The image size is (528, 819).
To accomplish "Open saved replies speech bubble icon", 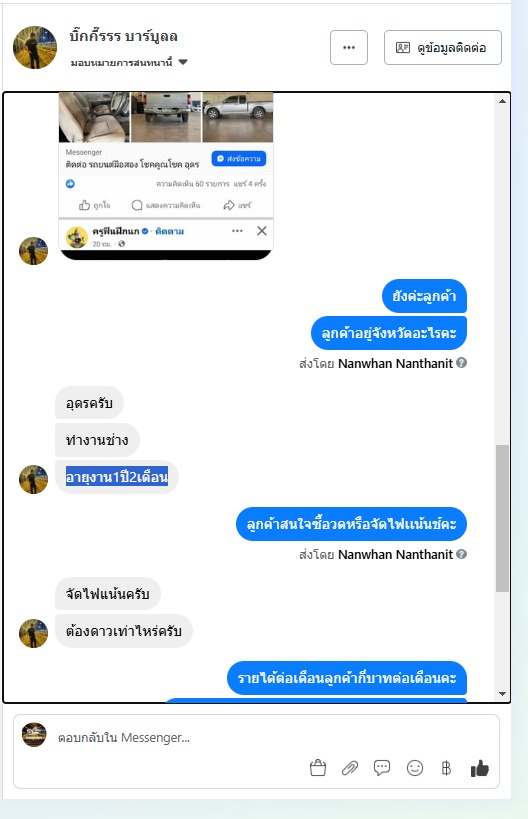I will (x=382, y=768).
